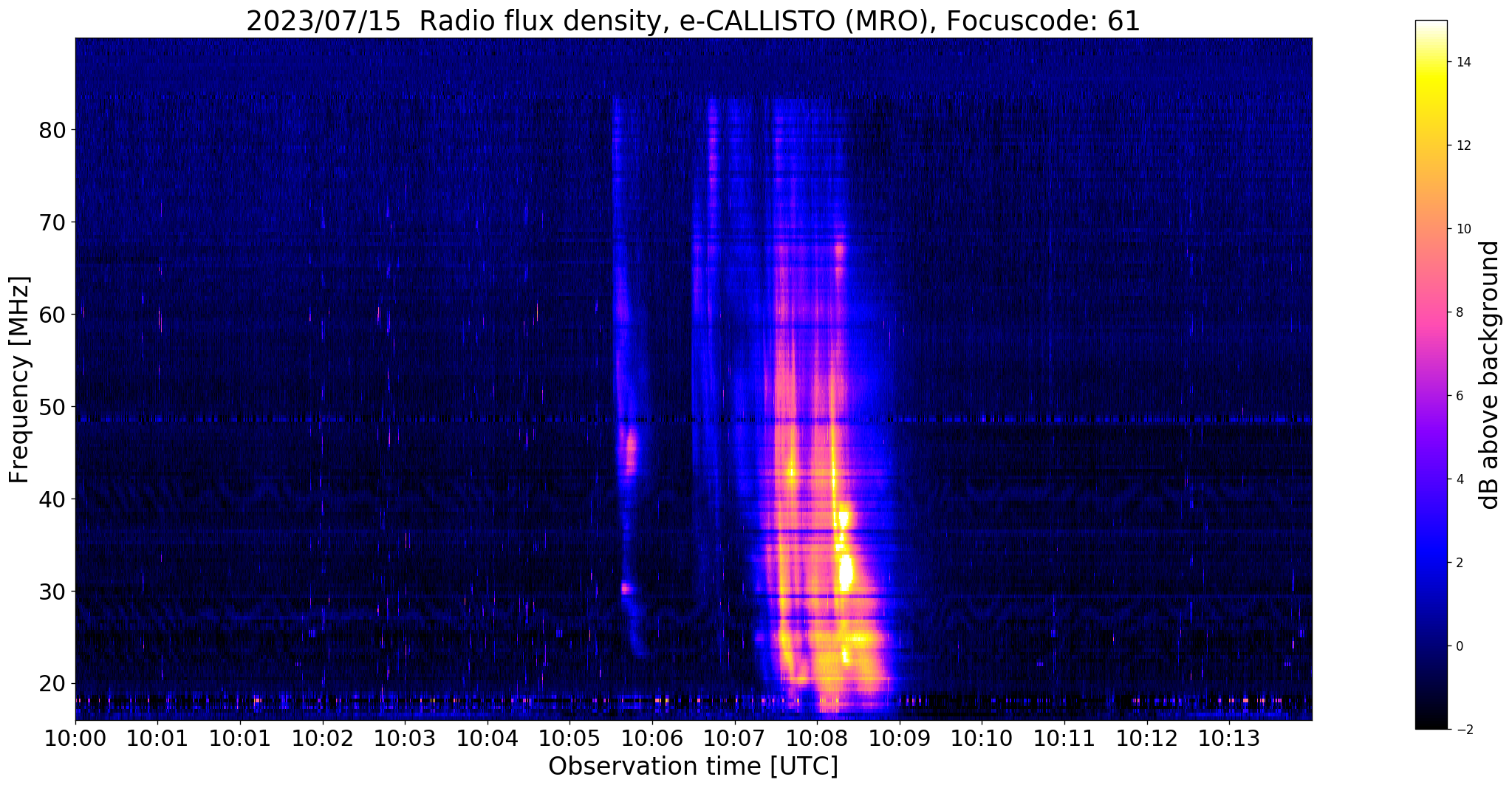Image resolution: width=1512 pixels, height=788 pixels.
Task: Click the colorbar tick labeled 14
Action: click(x=1463, y=62)
